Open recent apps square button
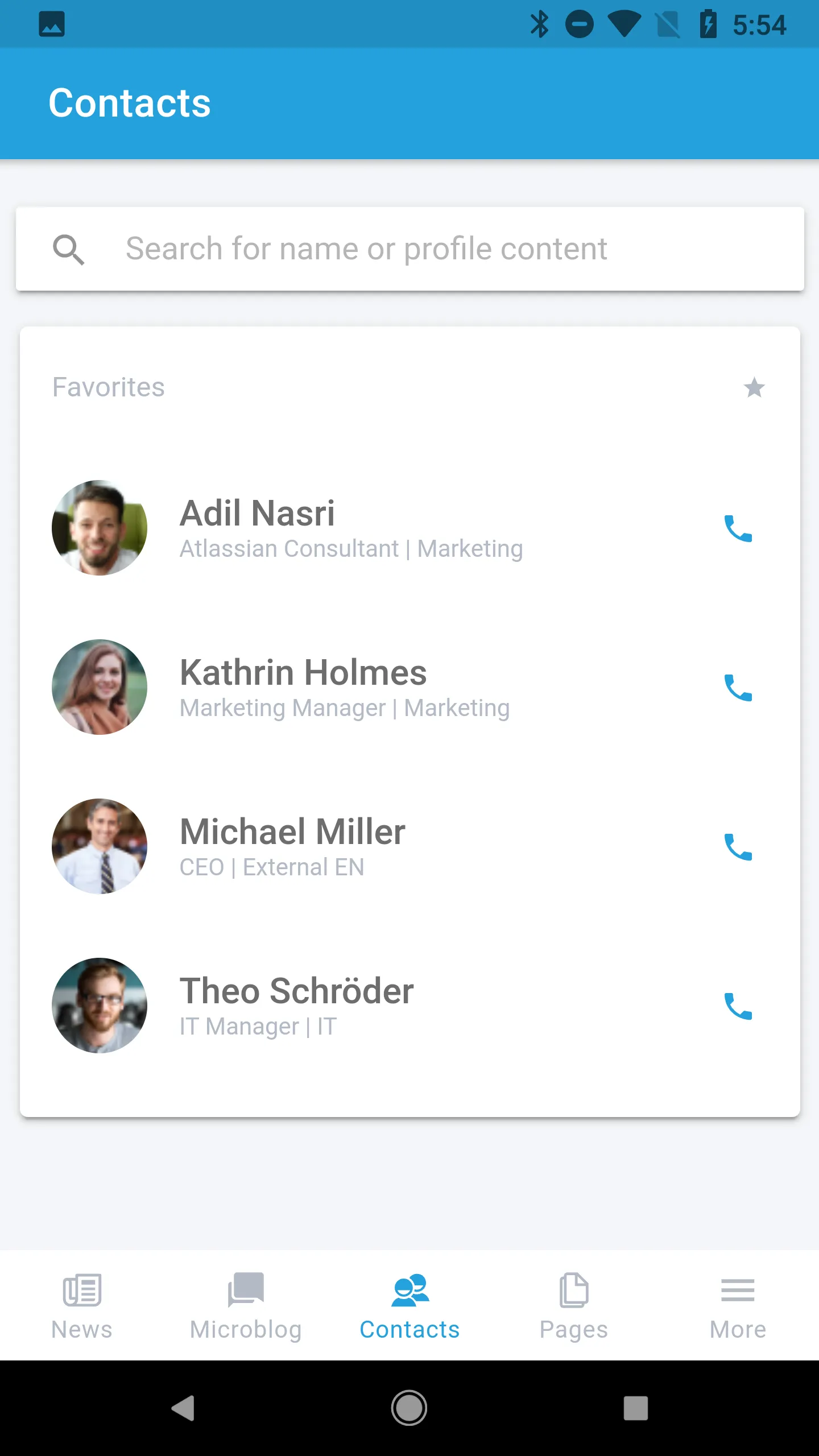819x1456 pixels. point(635,1408)
